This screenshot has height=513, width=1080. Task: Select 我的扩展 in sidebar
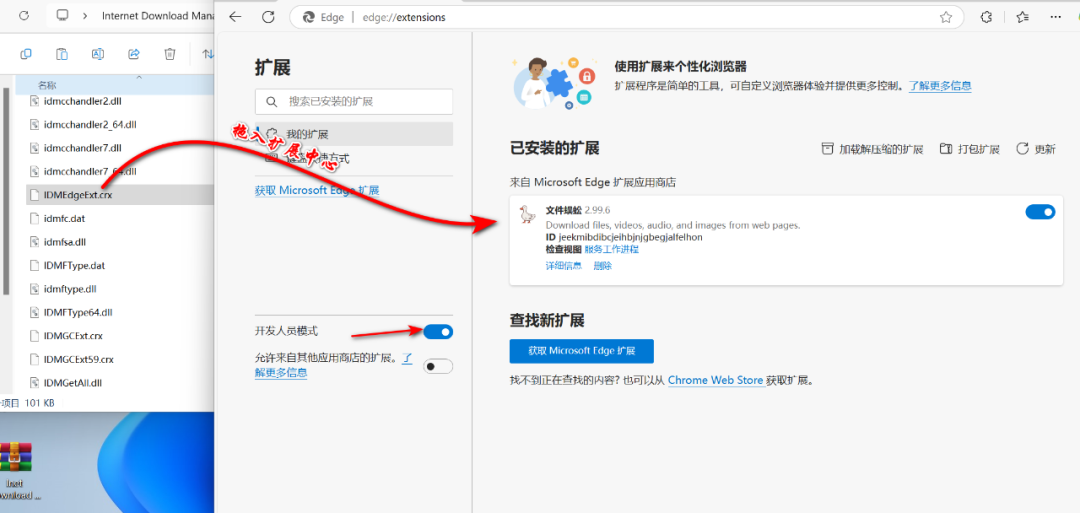[354, 134]
